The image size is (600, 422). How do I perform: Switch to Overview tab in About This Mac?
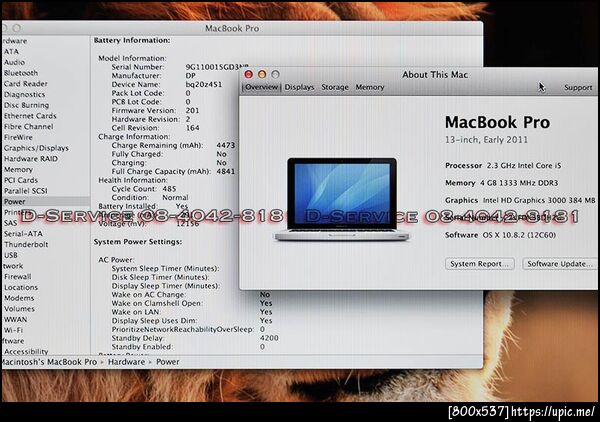(x=261, y=87)
